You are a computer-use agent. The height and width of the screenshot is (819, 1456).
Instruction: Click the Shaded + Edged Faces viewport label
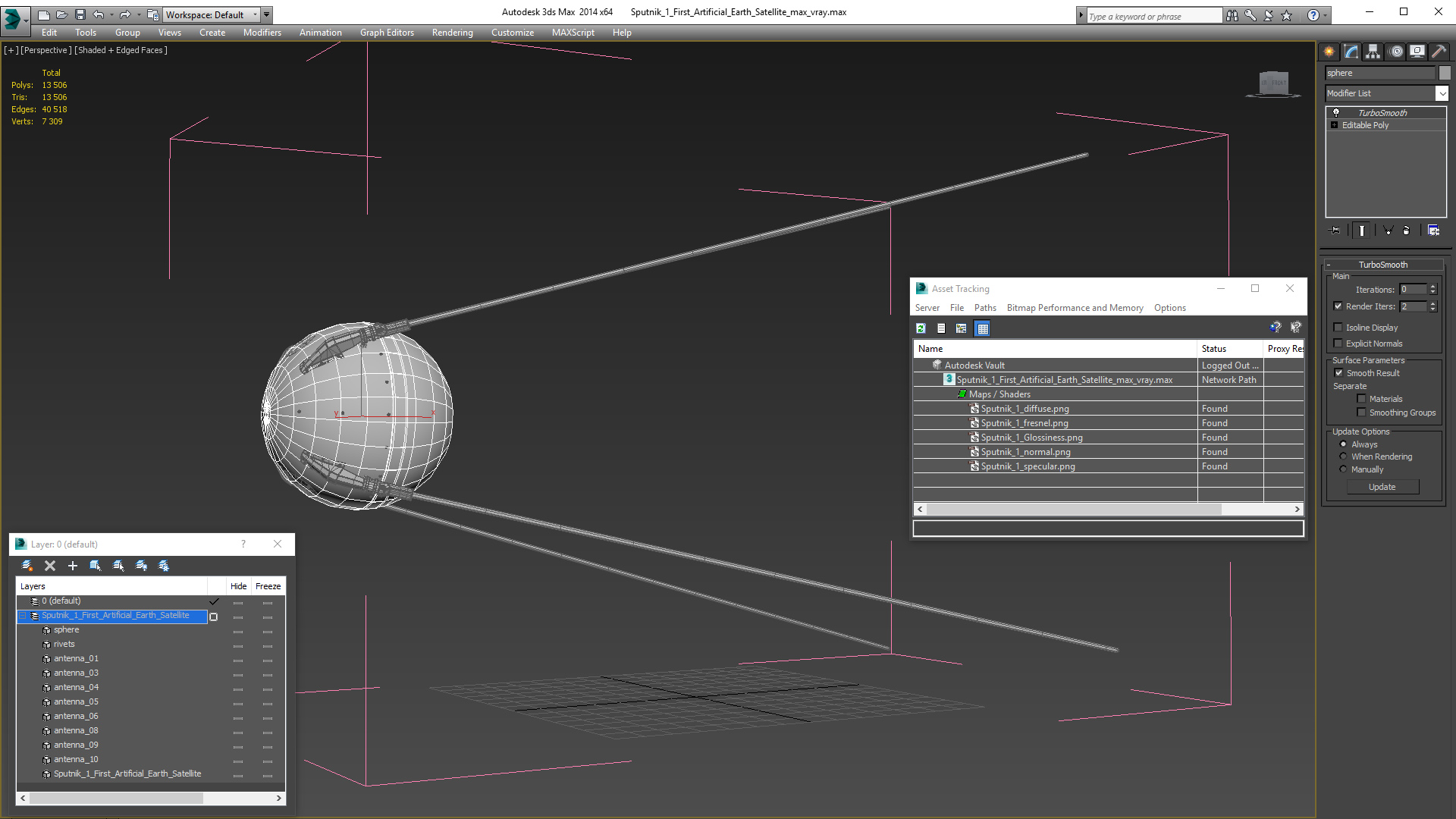click(x=121, y=50)
